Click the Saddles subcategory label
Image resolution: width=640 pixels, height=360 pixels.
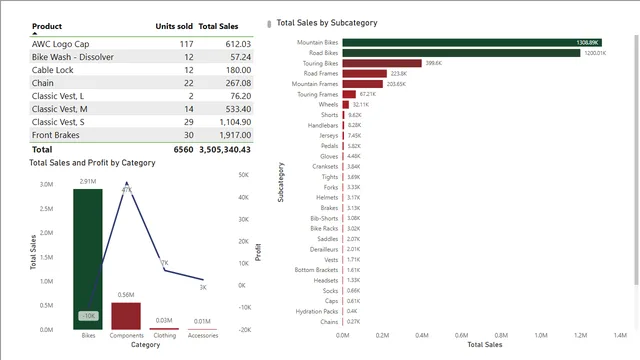coord(328,239)
